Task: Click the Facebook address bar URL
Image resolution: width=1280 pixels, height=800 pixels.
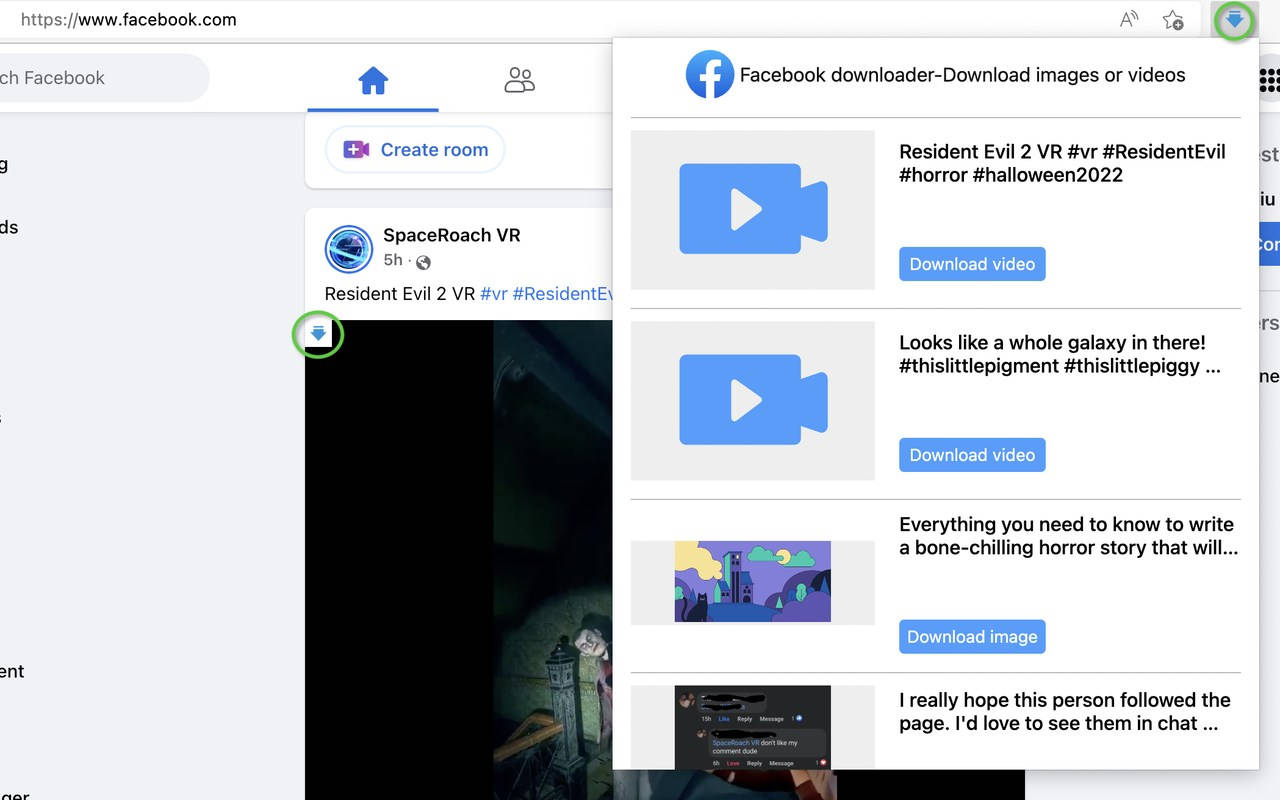Action: click(x=128, y=20)
